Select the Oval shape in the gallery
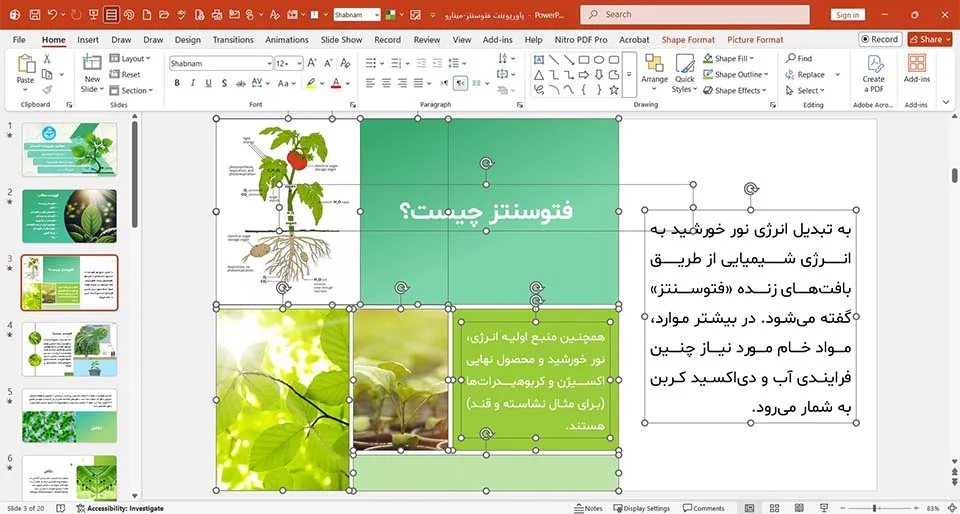Image resolution: width=960 pixels, height=514 pixels. coord(599,59)
